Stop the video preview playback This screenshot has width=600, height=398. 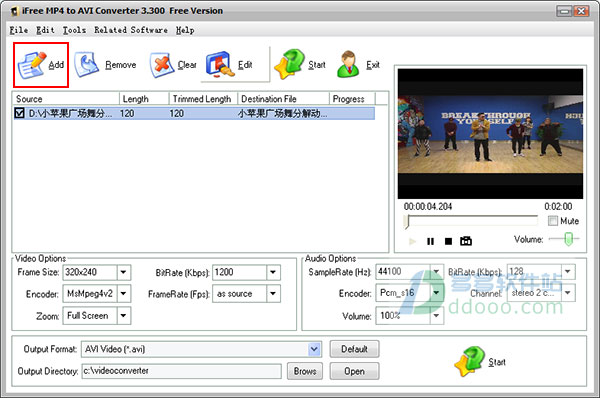(448, 241)
